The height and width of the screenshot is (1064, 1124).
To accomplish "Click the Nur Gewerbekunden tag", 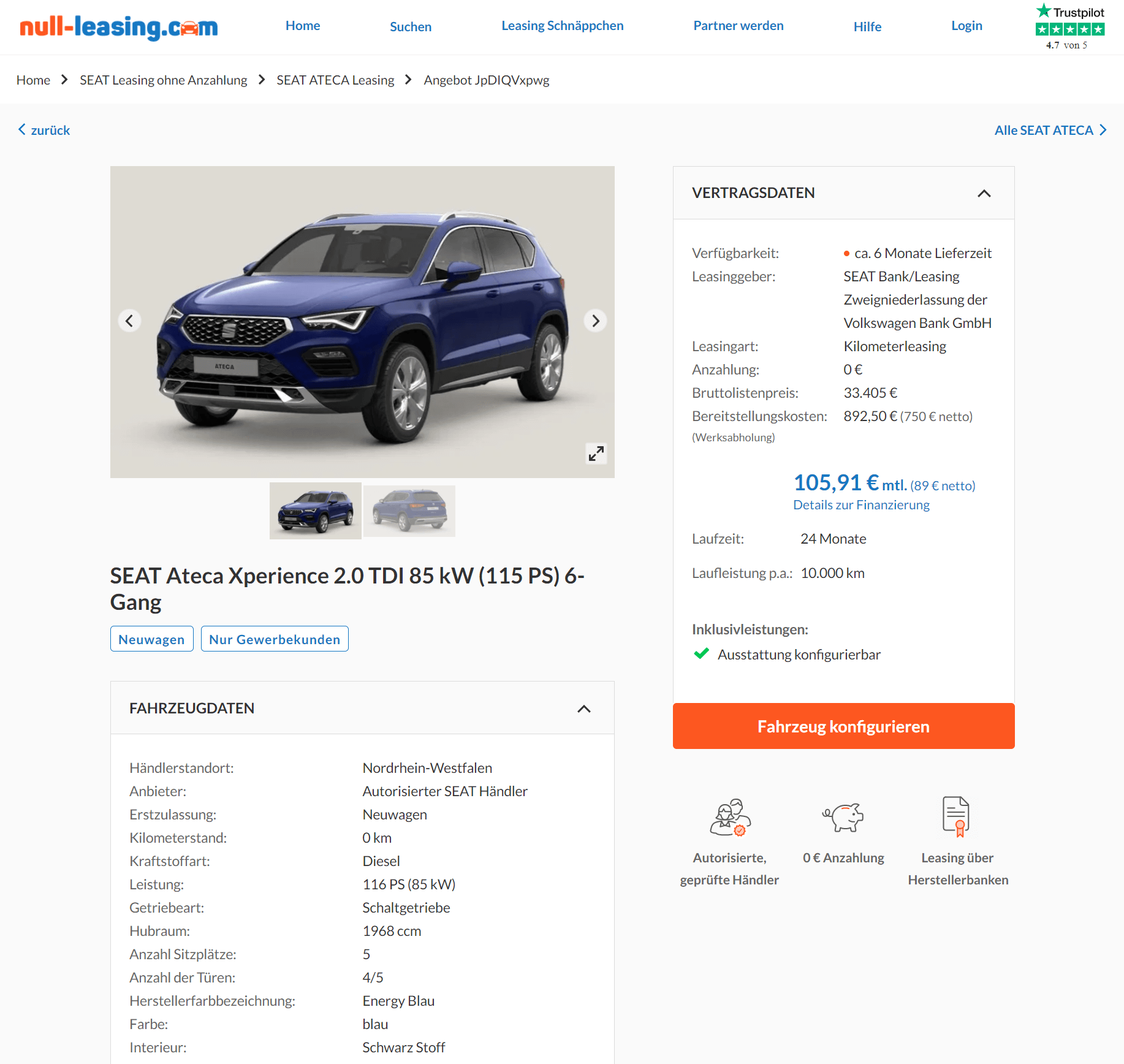I will tap(275, 639).
